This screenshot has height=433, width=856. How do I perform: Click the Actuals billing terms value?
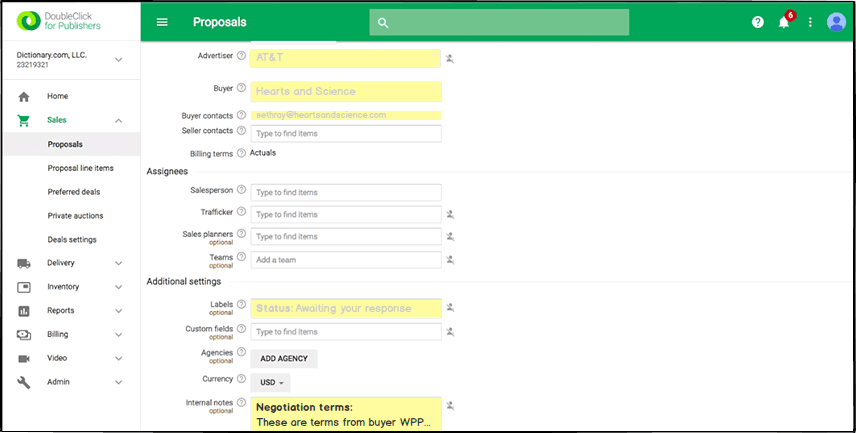263,153
